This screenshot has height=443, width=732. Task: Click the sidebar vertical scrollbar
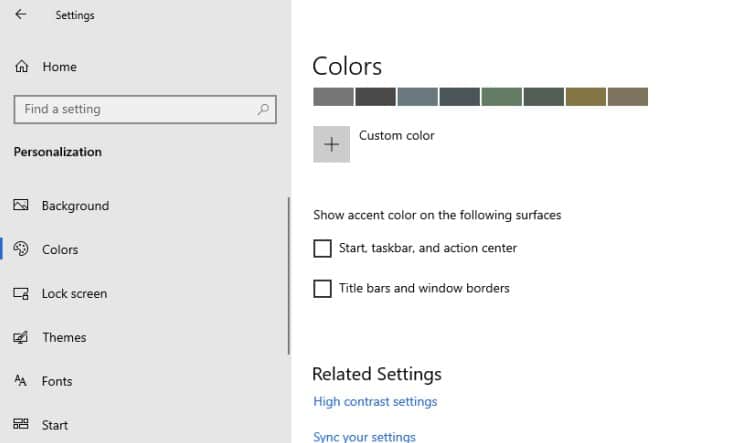(x=289, y=275)
